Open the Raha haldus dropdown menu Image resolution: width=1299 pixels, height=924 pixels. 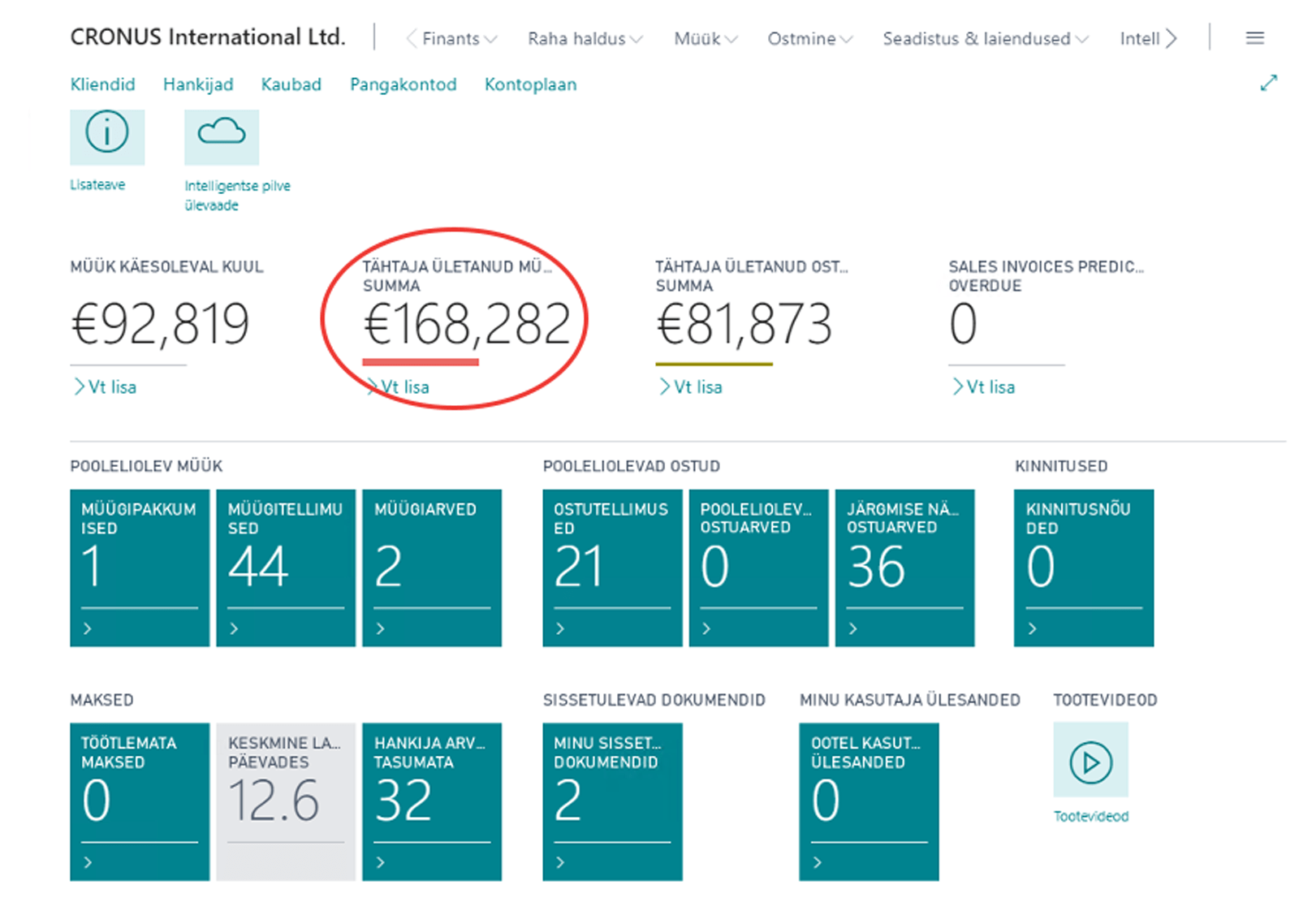point(585,39)
